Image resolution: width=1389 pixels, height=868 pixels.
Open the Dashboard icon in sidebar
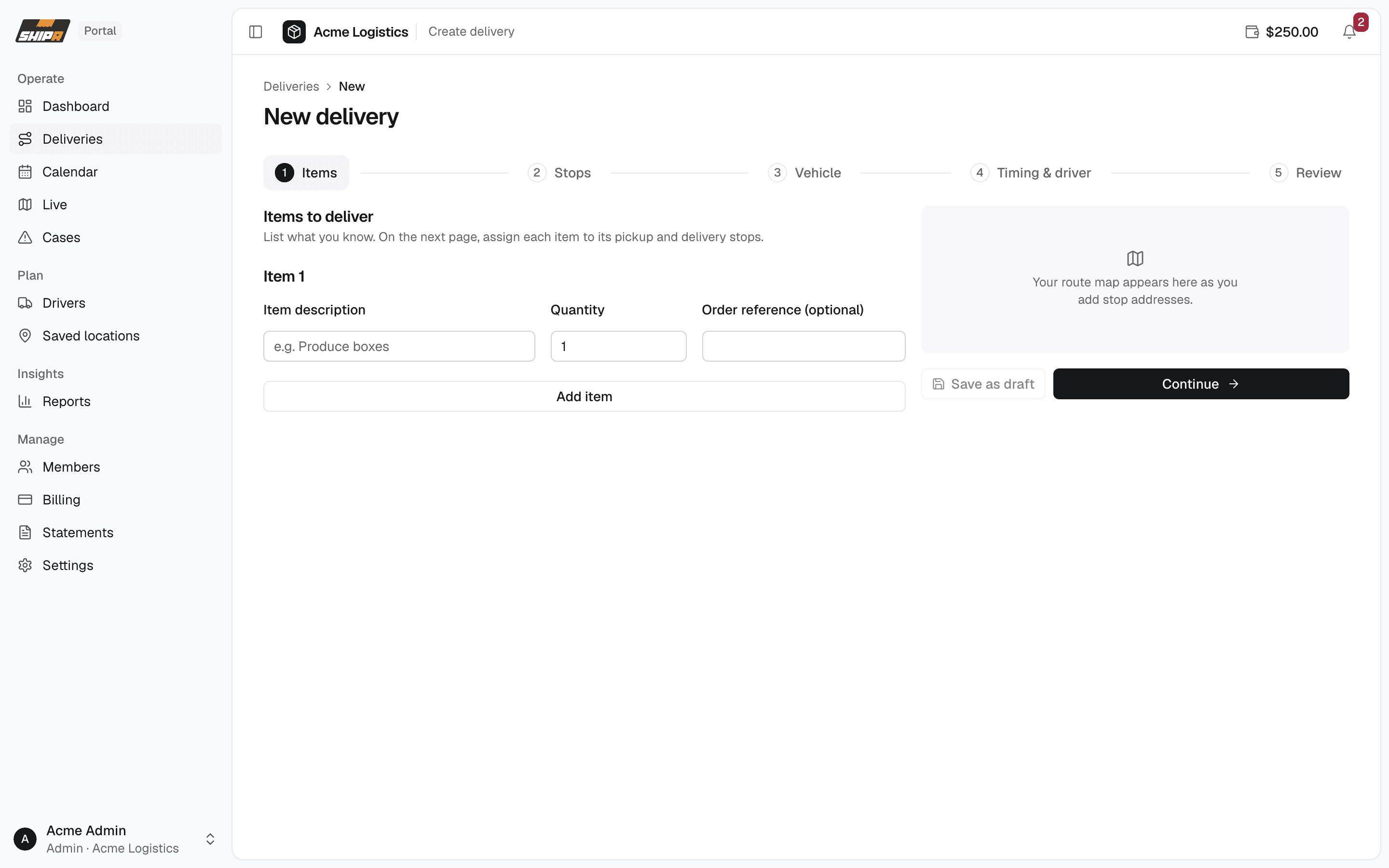25,106
